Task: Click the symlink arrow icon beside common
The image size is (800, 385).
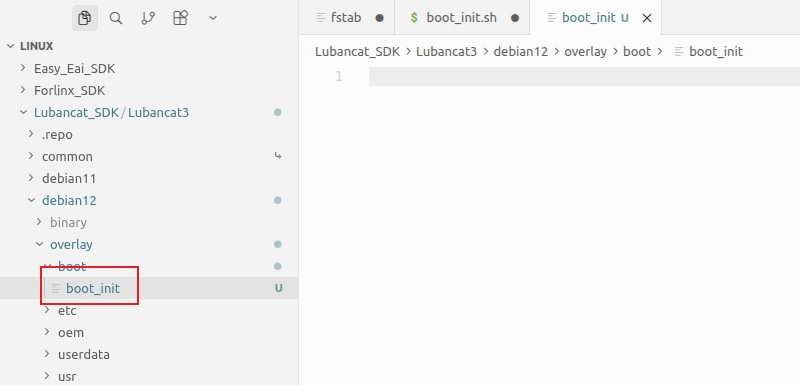Action: pyautogui.click(x=278, y=156)
